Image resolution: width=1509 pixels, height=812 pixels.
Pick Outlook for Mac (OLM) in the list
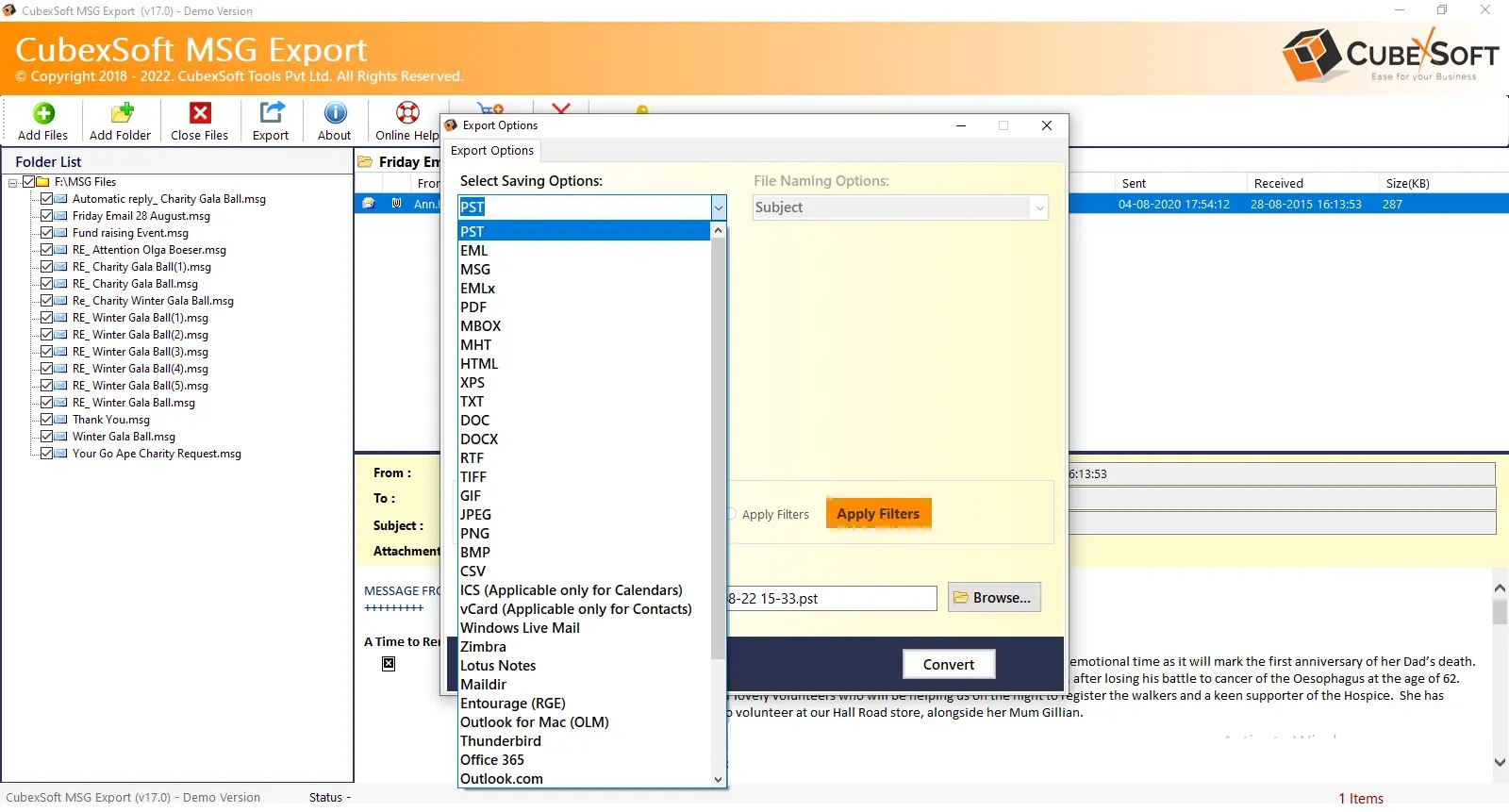(584, 722)
